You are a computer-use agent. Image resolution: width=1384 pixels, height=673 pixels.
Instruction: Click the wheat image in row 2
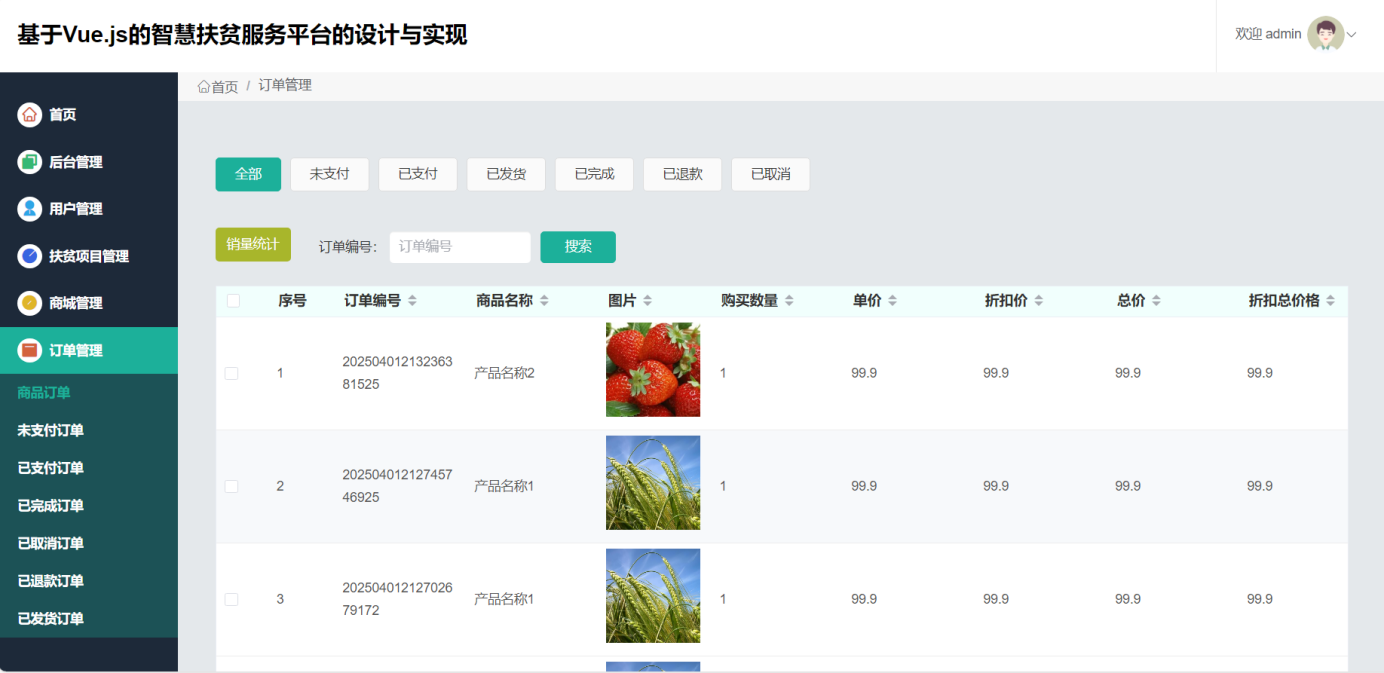coord(653,483)
